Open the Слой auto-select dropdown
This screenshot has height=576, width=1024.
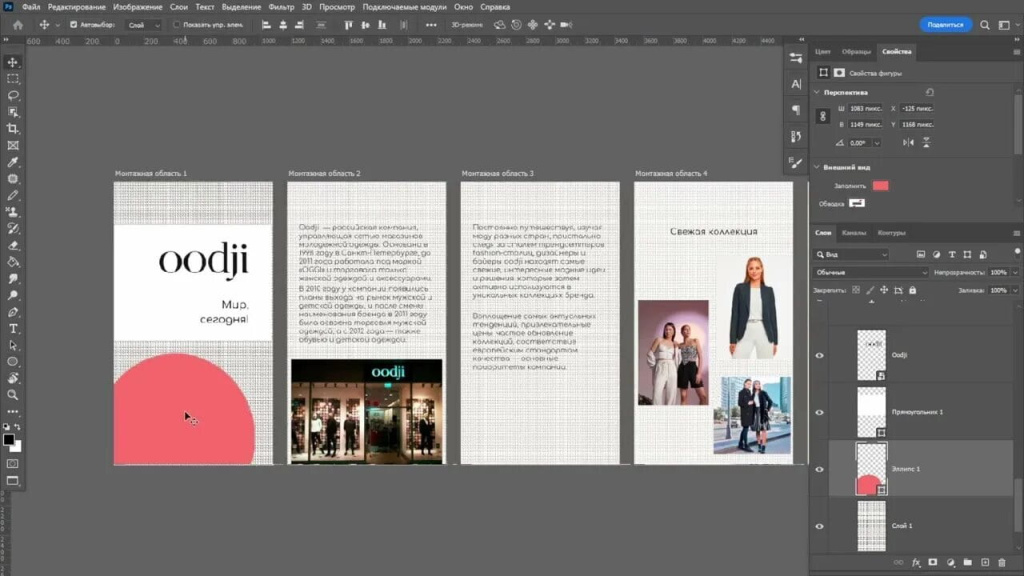click(143, 25)
